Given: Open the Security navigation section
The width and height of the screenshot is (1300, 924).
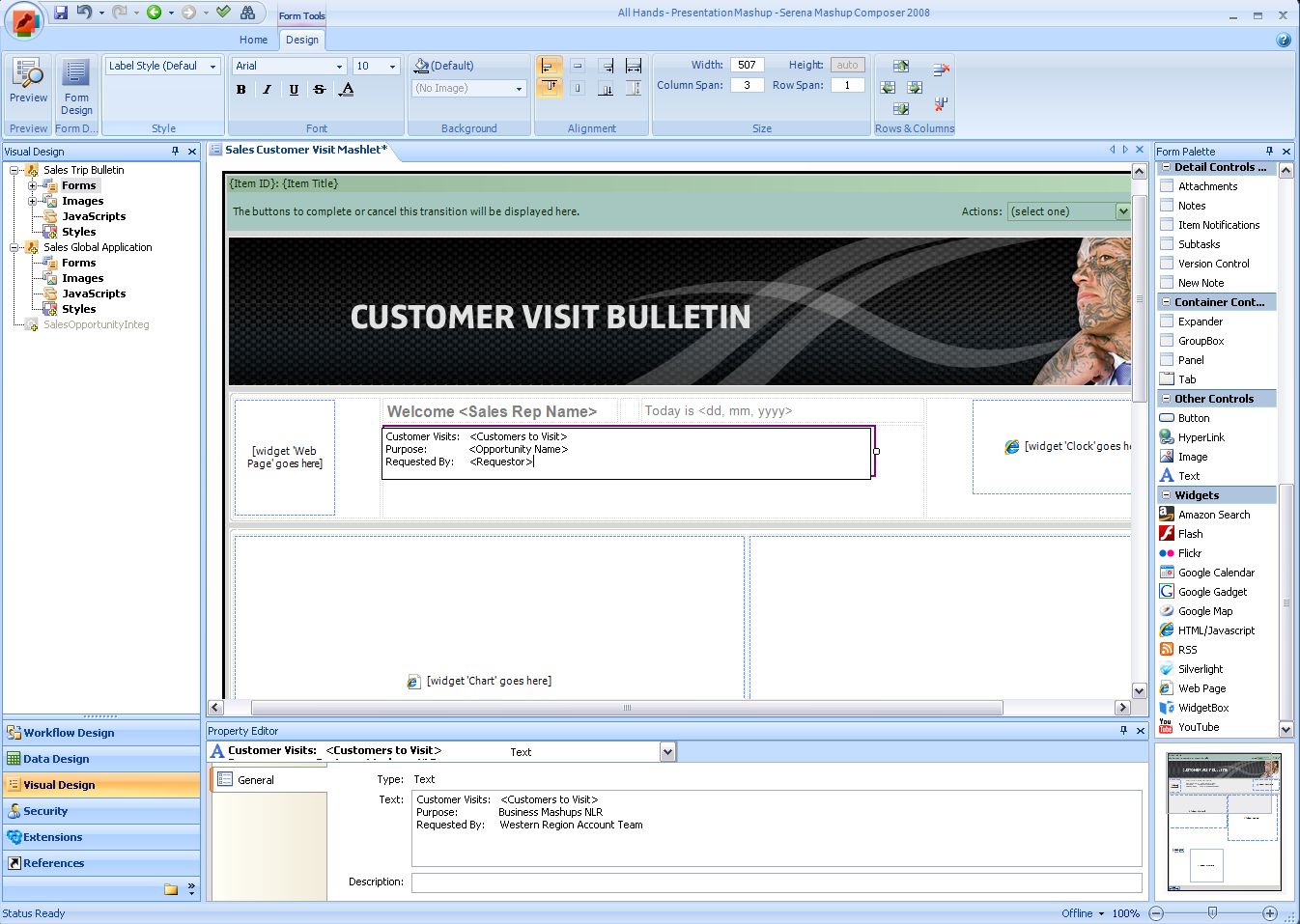Looking at the screenshot, I should coord(45,811).
